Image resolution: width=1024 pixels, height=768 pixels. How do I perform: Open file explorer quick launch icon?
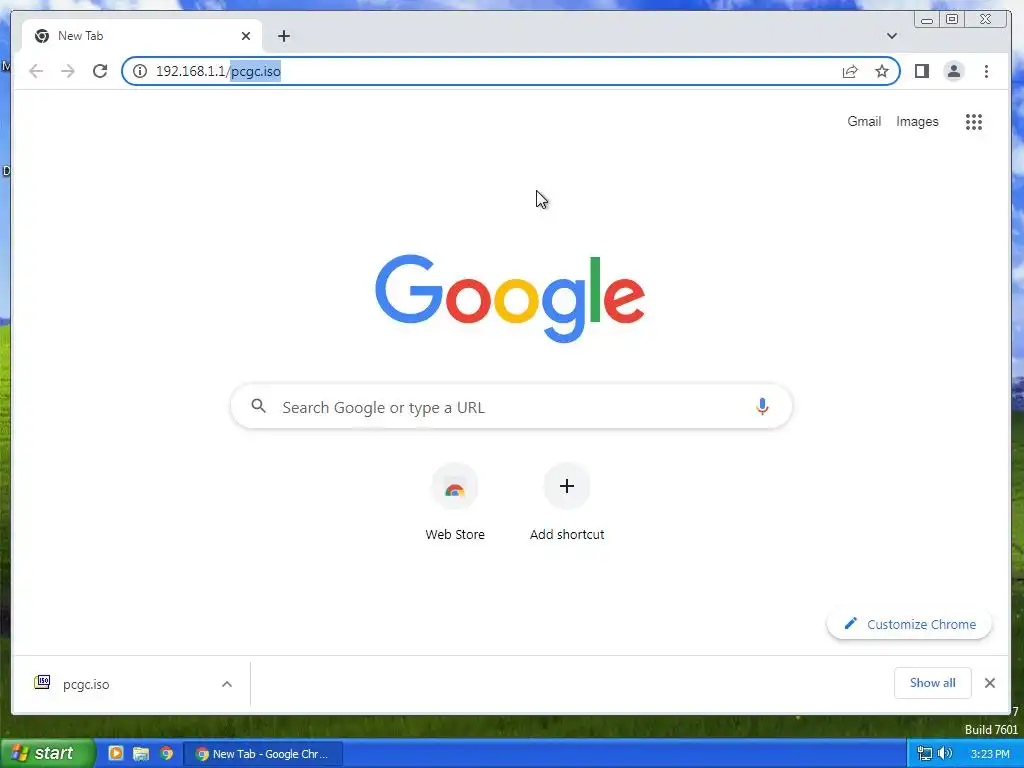point(141,753)
